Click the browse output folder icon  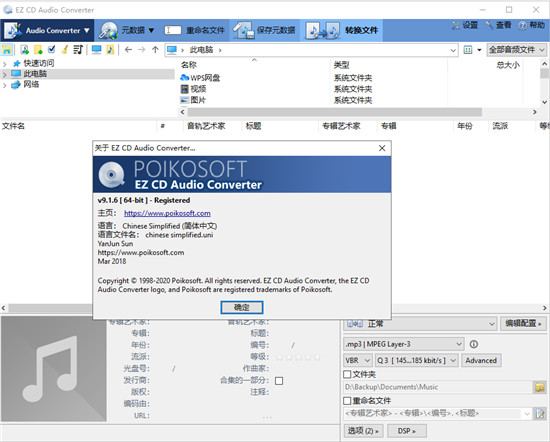click(x=540, y=387)
